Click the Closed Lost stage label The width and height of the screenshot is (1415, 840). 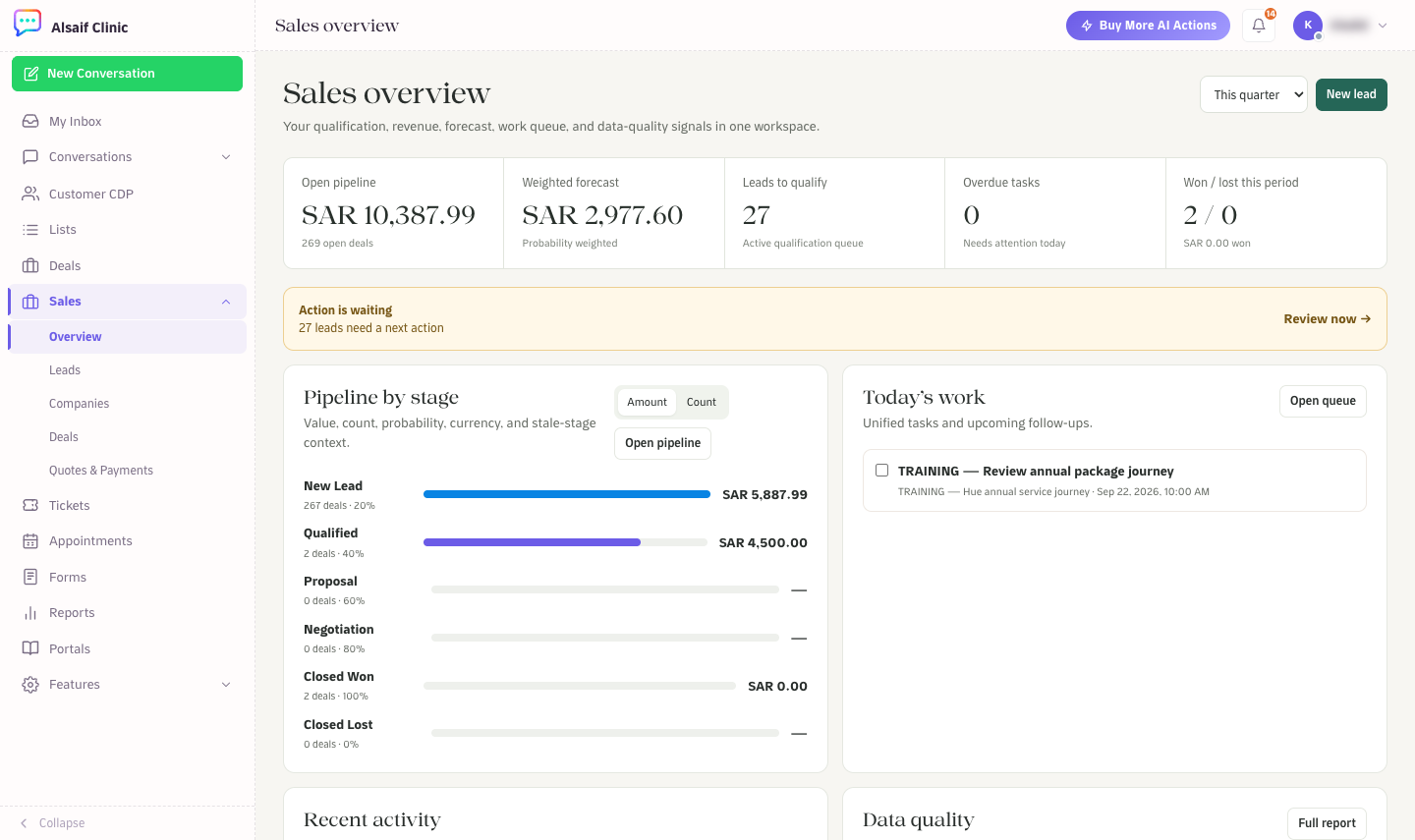[x=338, y=725]
